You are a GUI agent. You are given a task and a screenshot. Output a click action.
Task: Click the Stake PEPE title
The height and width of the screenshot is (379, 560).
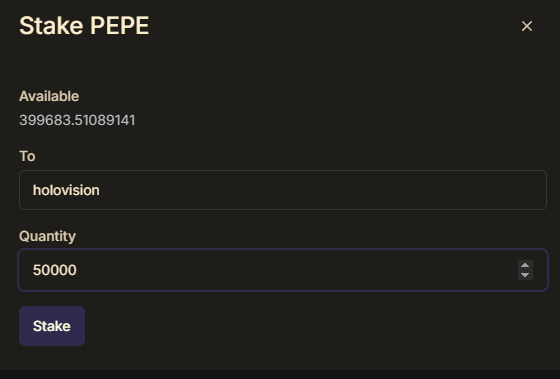(84, 26)
